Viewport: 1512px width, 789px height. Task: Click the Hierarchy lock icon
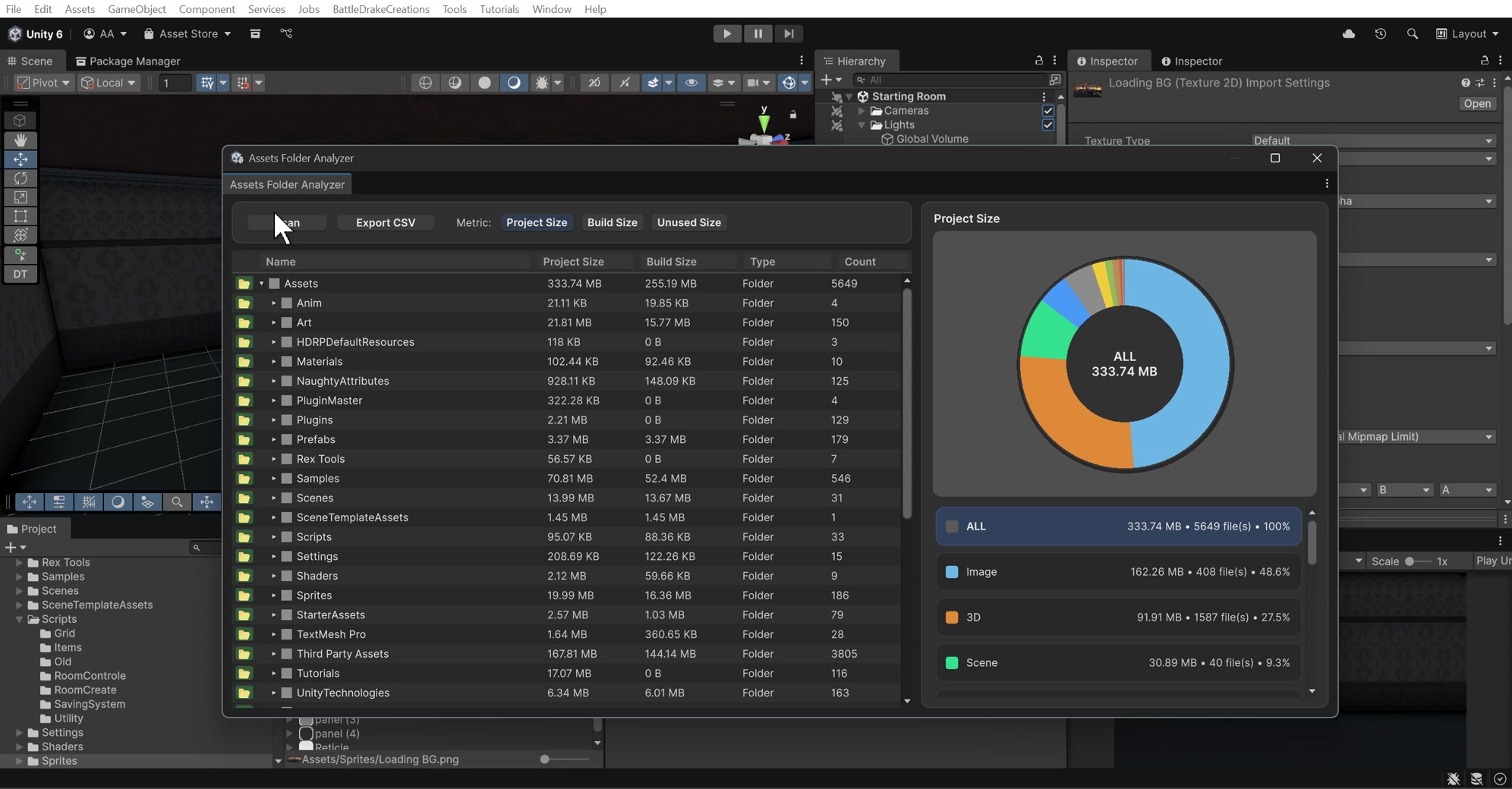[x=1038, y=60]
